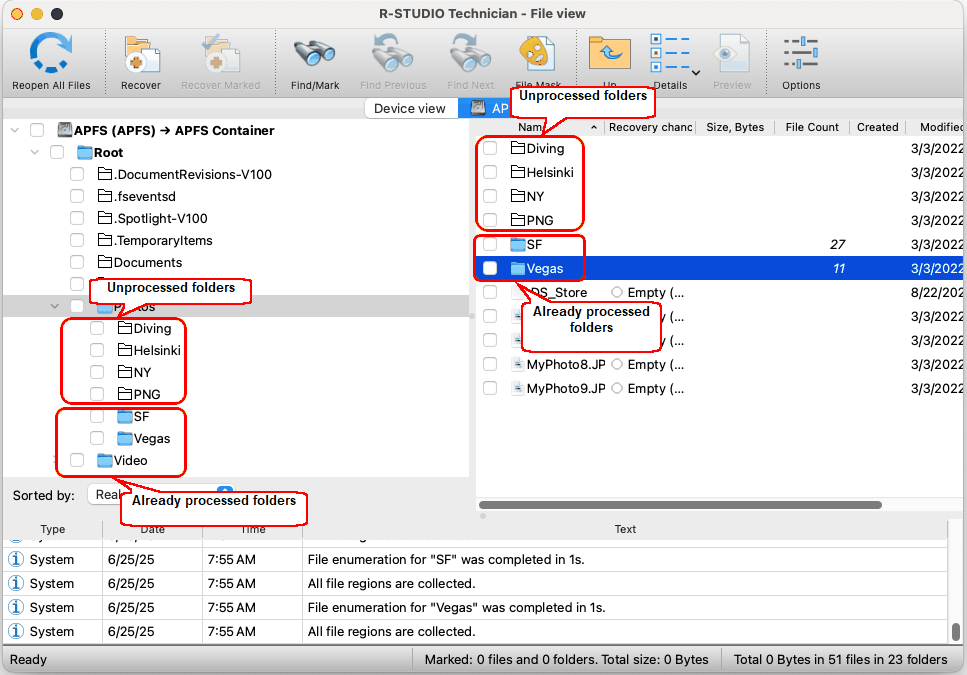Select the Root folder in tree
The width and height of the screenshot is (967, 675).
coord(109,152)
